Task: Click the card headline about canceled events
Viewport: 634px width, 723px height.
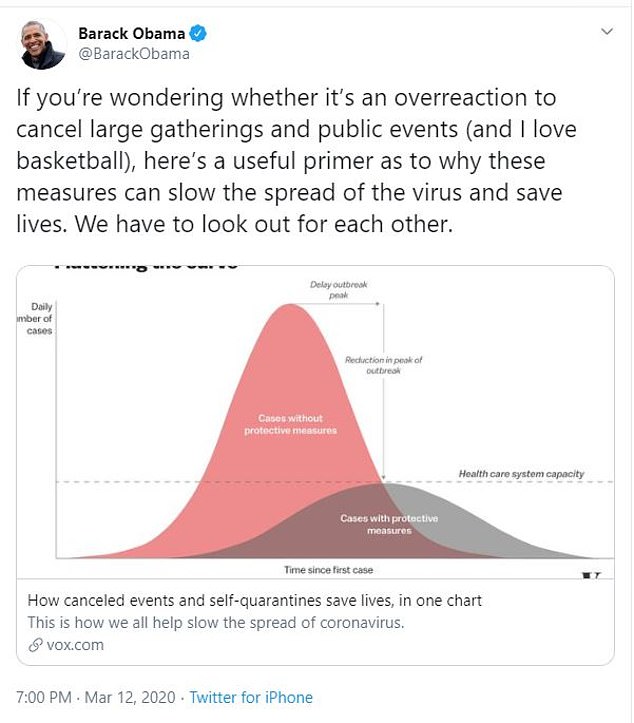Action: (x=255, y=600)
